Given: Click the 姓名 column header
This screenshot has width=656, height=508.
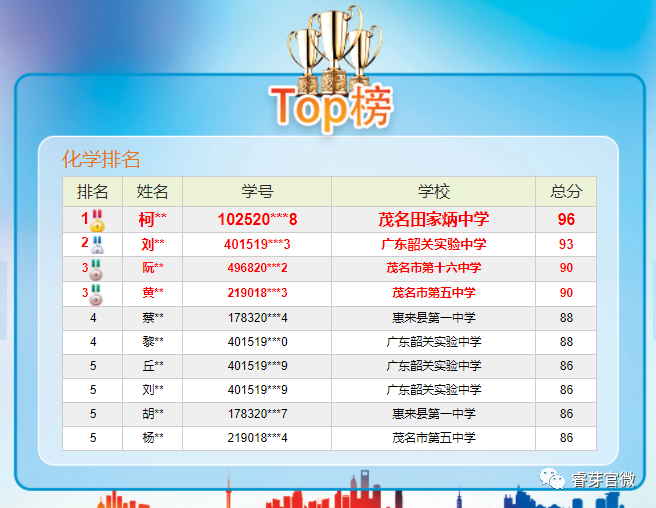Looking at the screenshot, I should [152, 192].
